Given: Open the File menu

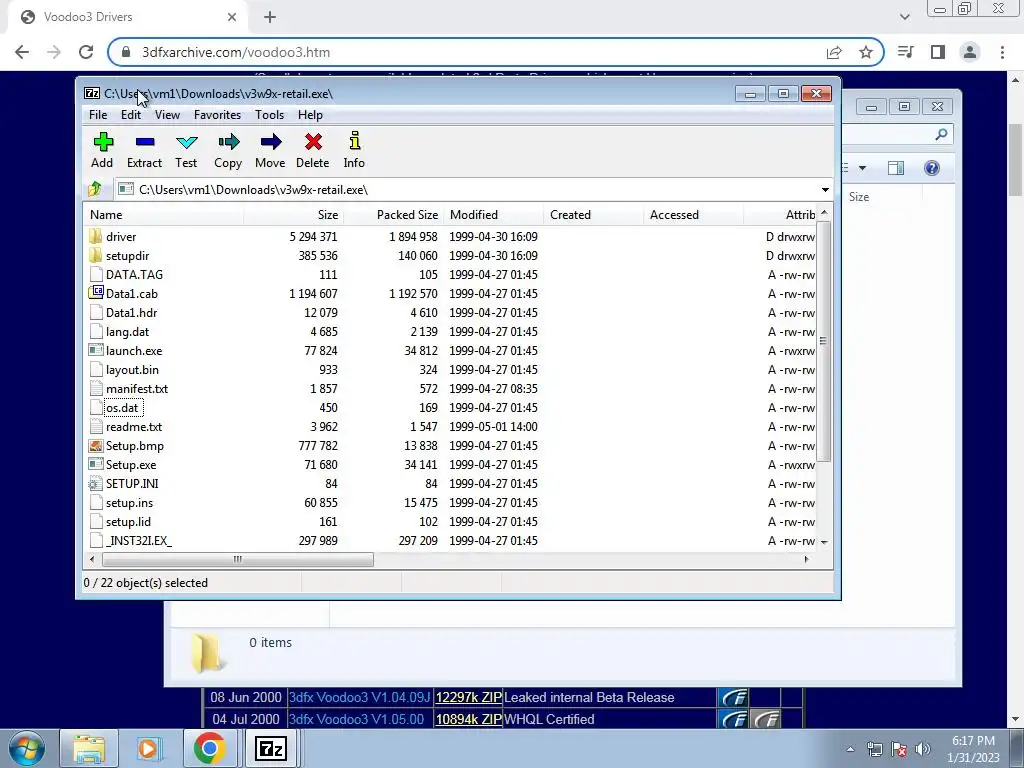Looking at the screenshot, I should tap(98, 115).
